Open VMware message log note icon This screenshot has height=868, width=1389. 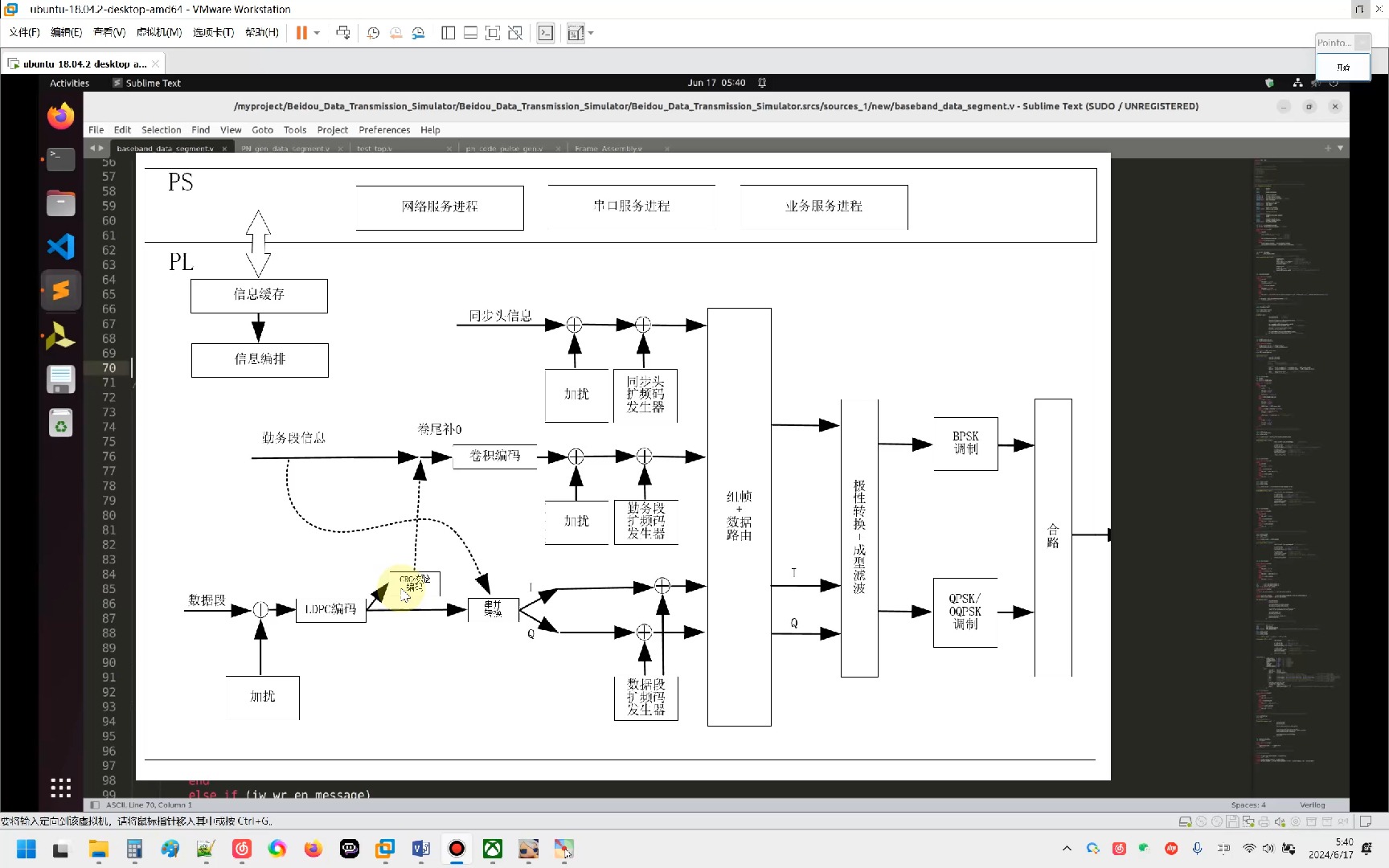[1366, 821]
